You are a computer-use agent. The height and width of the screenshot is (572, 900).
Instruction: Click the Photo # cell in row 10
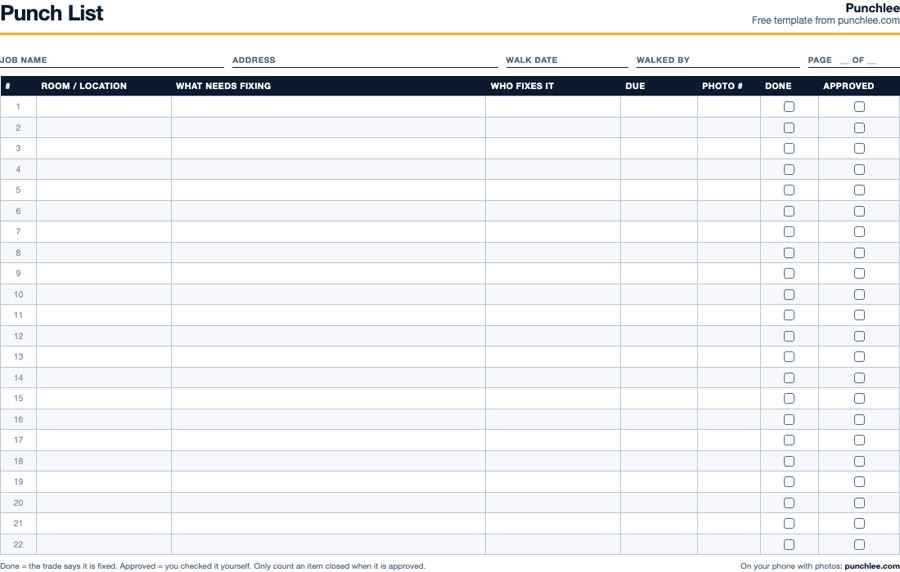point(729,294)
